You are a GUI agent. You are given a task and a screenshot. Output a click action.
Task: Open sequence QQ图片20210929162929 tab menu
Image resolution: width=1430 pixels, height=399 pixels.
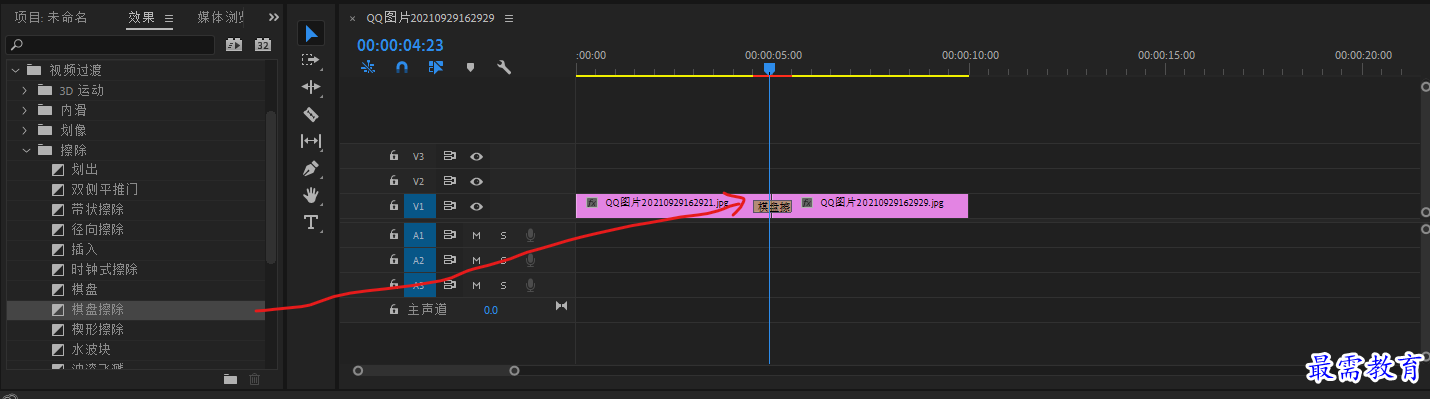[509, 18]
